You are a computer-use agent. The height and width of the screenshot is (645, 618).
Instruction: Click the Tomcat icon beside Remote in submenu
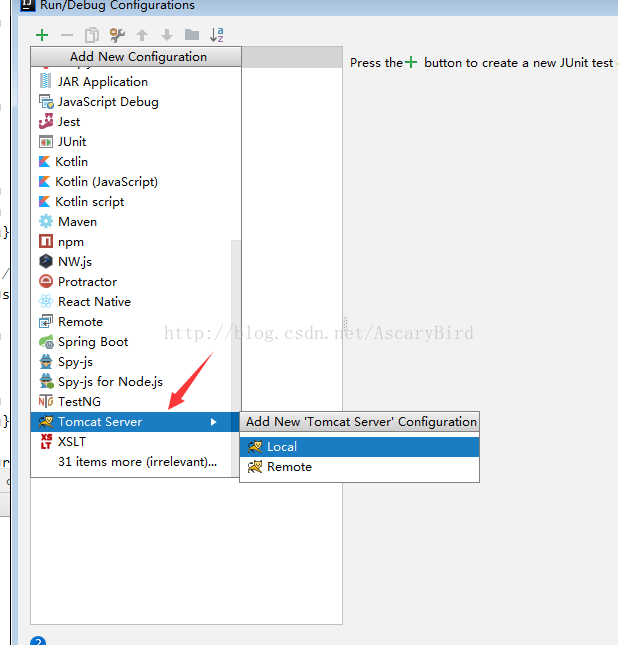coord(255,467)
